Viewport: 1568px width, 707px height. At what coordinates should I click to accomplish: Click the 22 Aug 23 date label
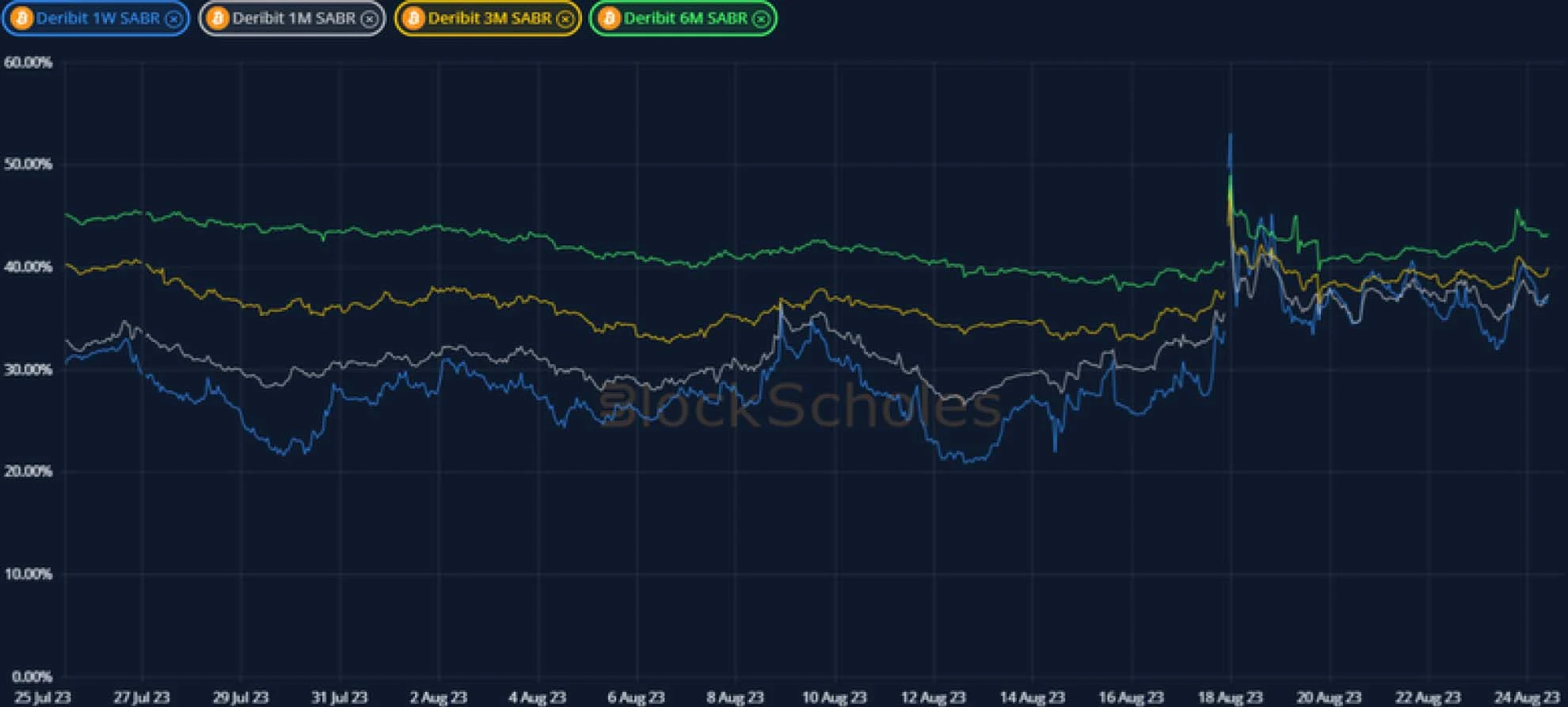coord(1428,697)
